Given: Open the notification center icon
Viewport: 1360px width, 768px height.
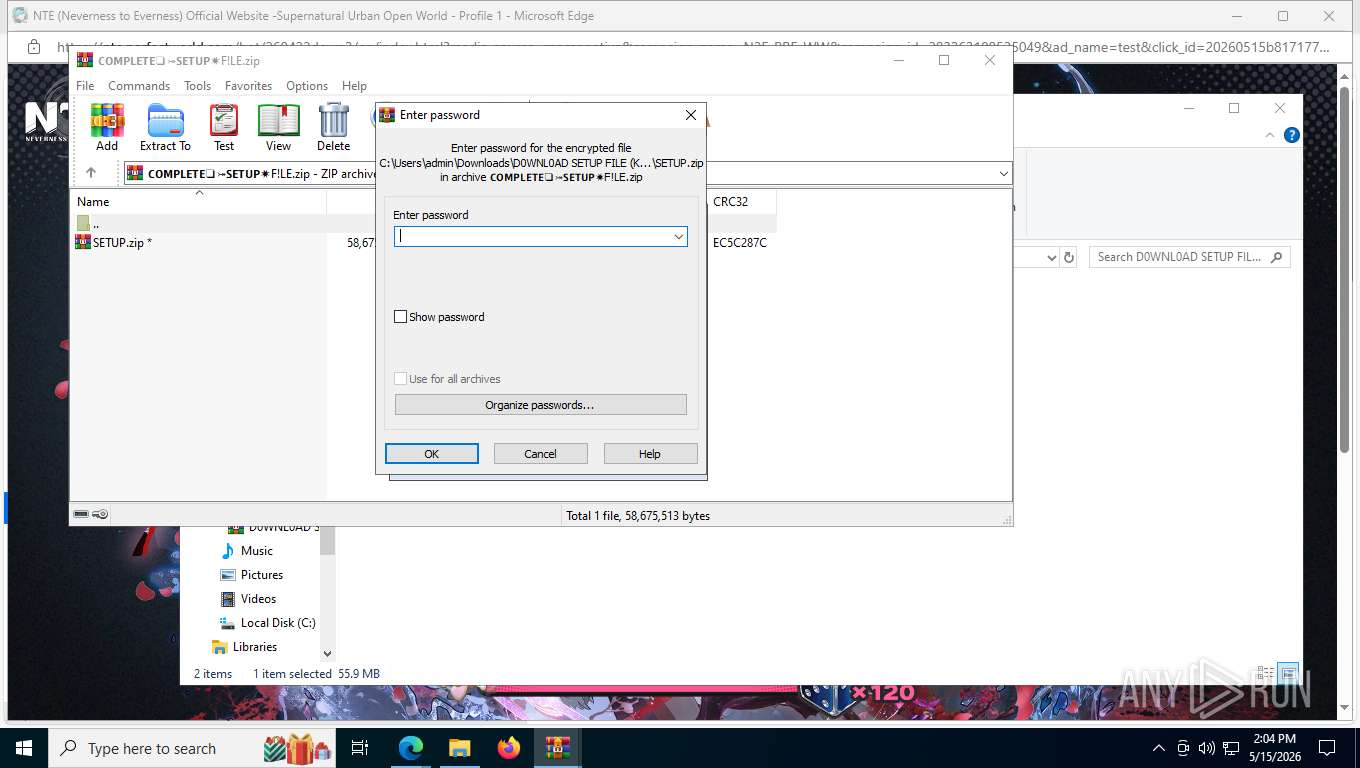Looking at the screenshot, I should click(1327, 748).
